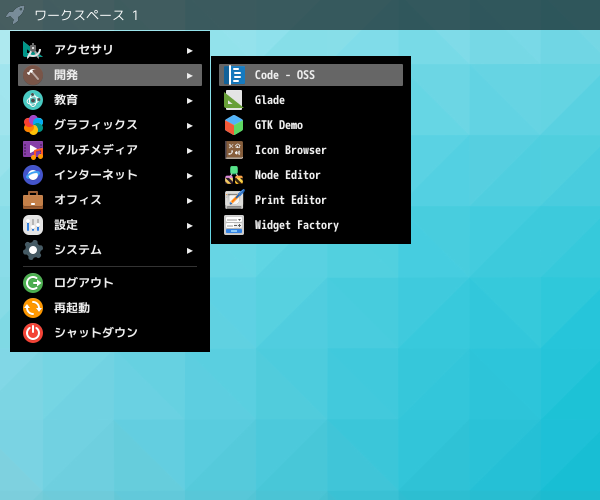
Task: Select the 開発 menu category
Action: tap(110, 75)
